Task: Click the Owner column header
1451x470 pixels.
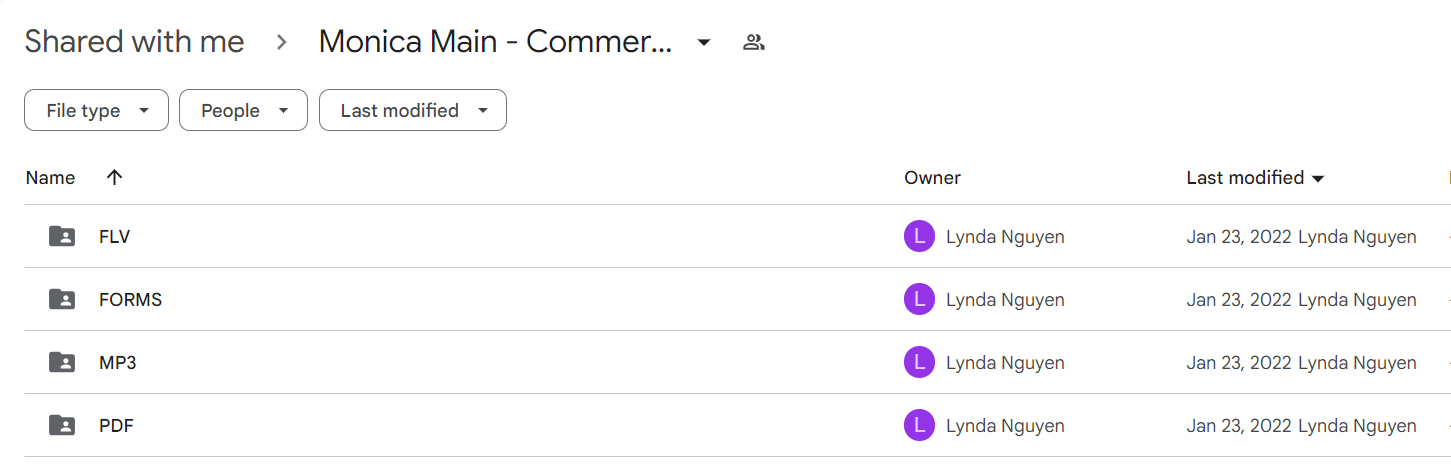Action: [932, 178]
